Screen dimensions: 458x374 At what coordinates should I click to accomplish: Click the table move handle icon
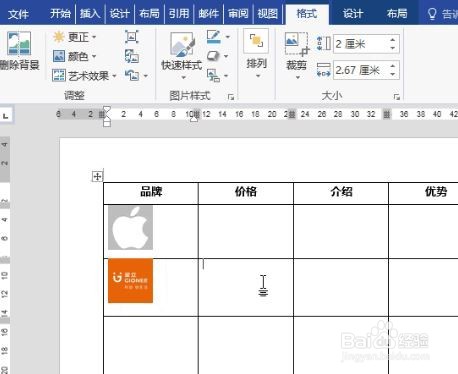click(x=97, y=176)
